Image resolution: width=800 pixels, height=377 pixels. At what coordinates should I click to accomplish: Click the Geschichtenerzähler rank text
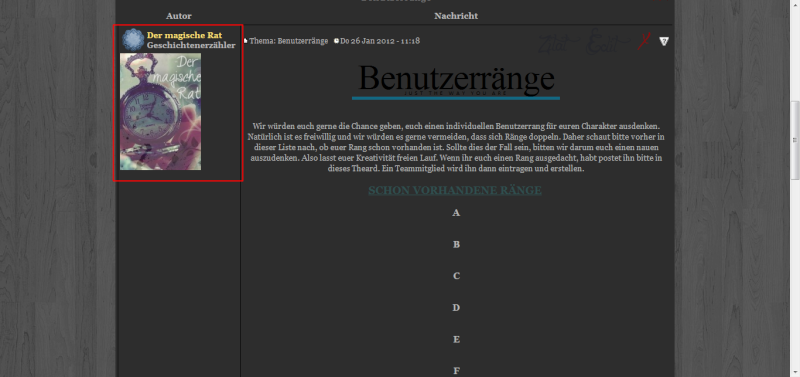191,45
